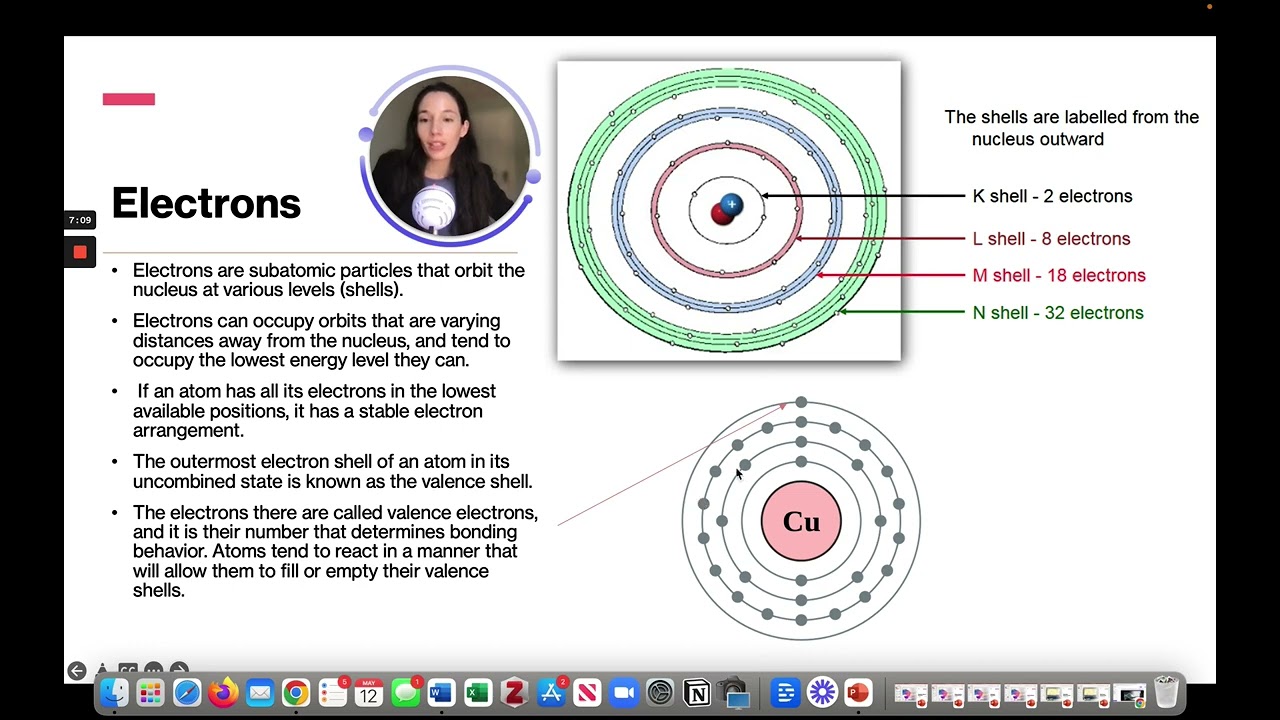
Task: Click the 7:09 recording timer
Action: click(80, 220)
